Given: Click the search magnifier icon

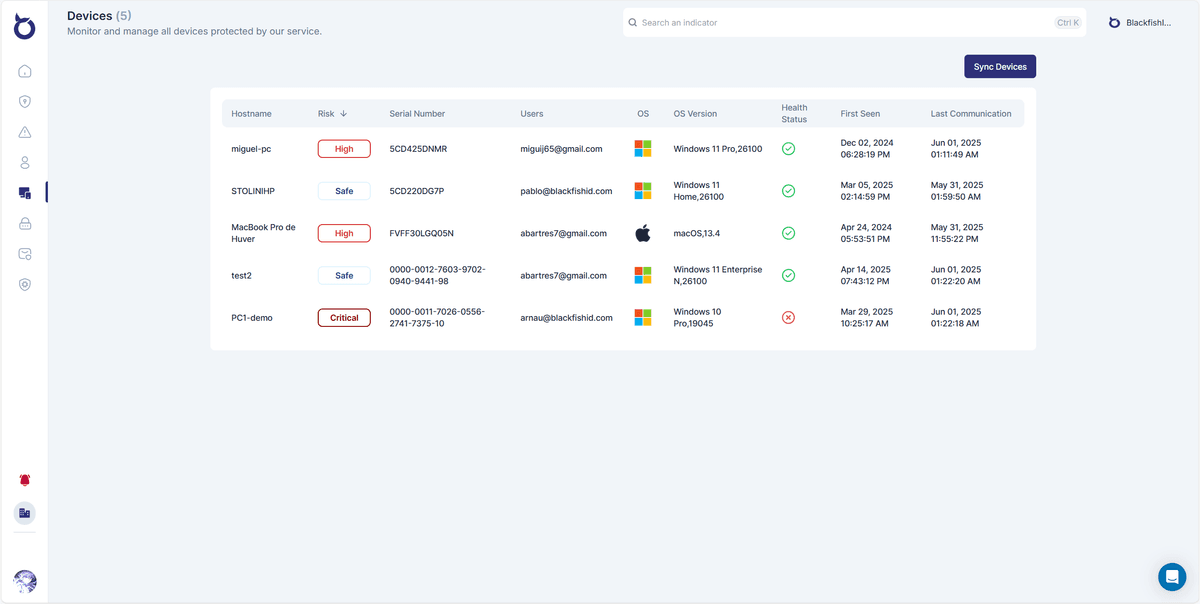Looking at the screenshot, I should [x=633, y=22].
